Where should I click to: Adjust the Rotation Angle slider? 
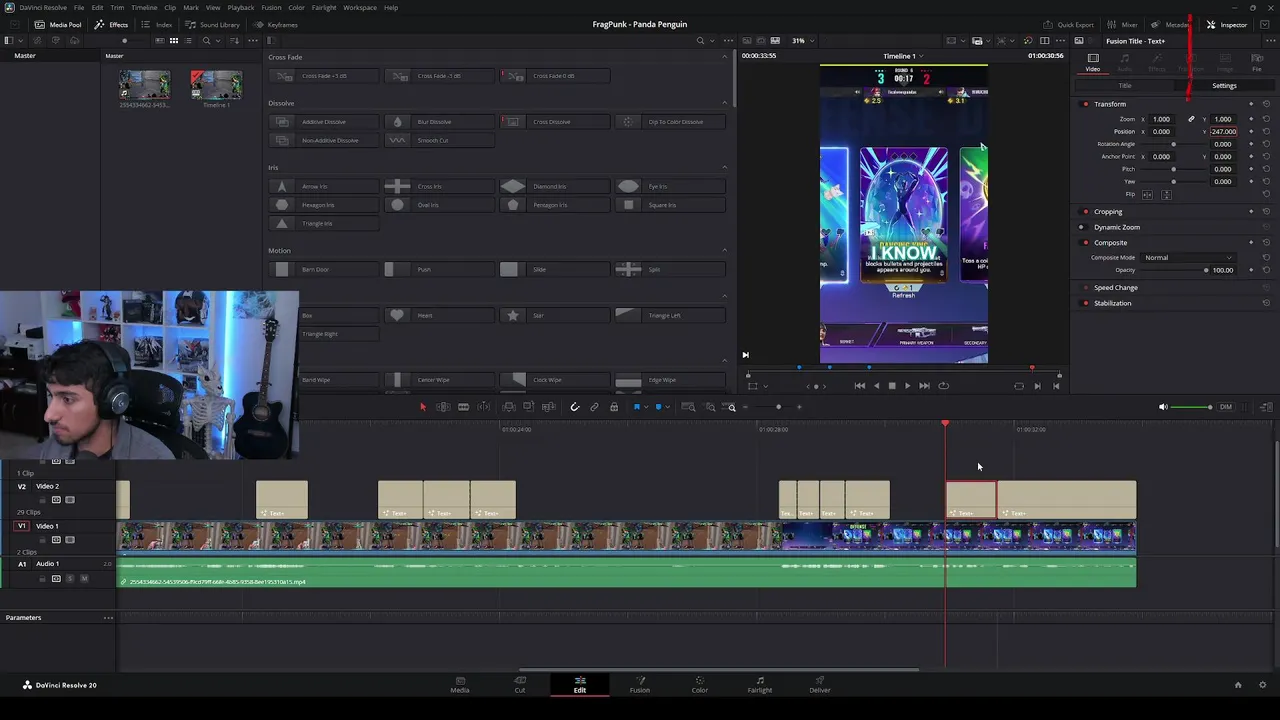click(1174, 144)
